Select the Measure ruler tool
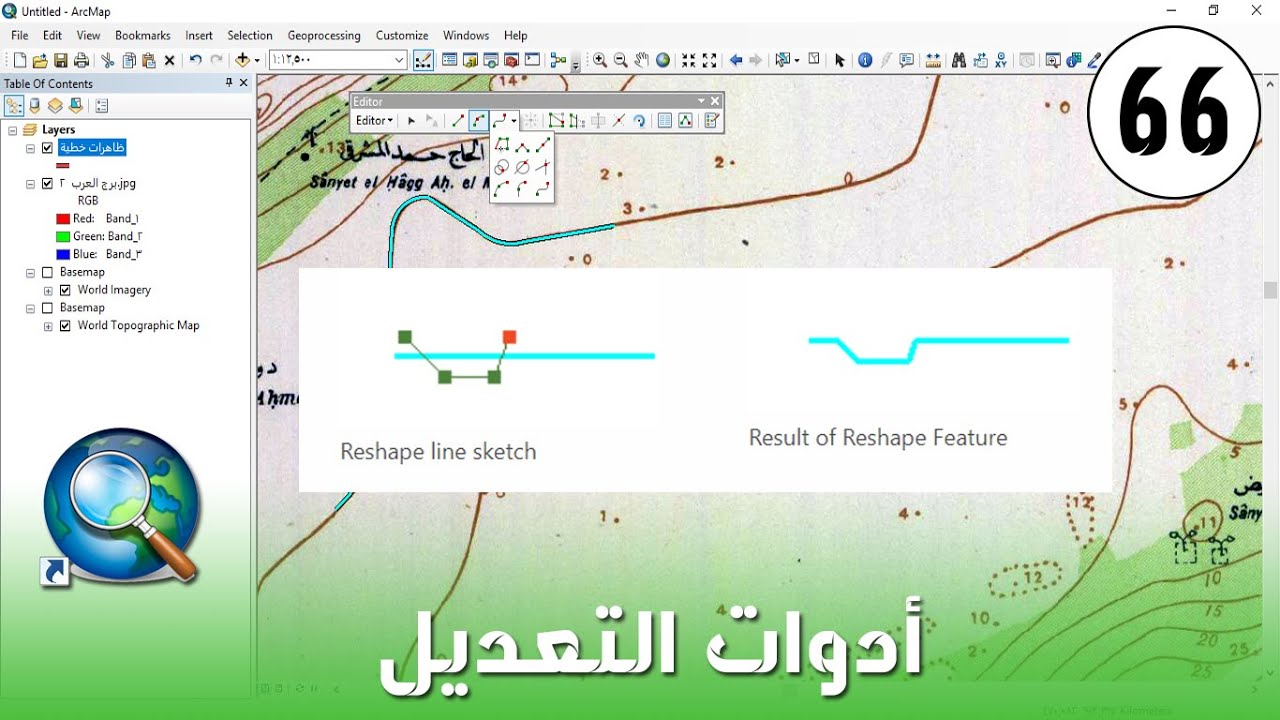 [932, 60]
